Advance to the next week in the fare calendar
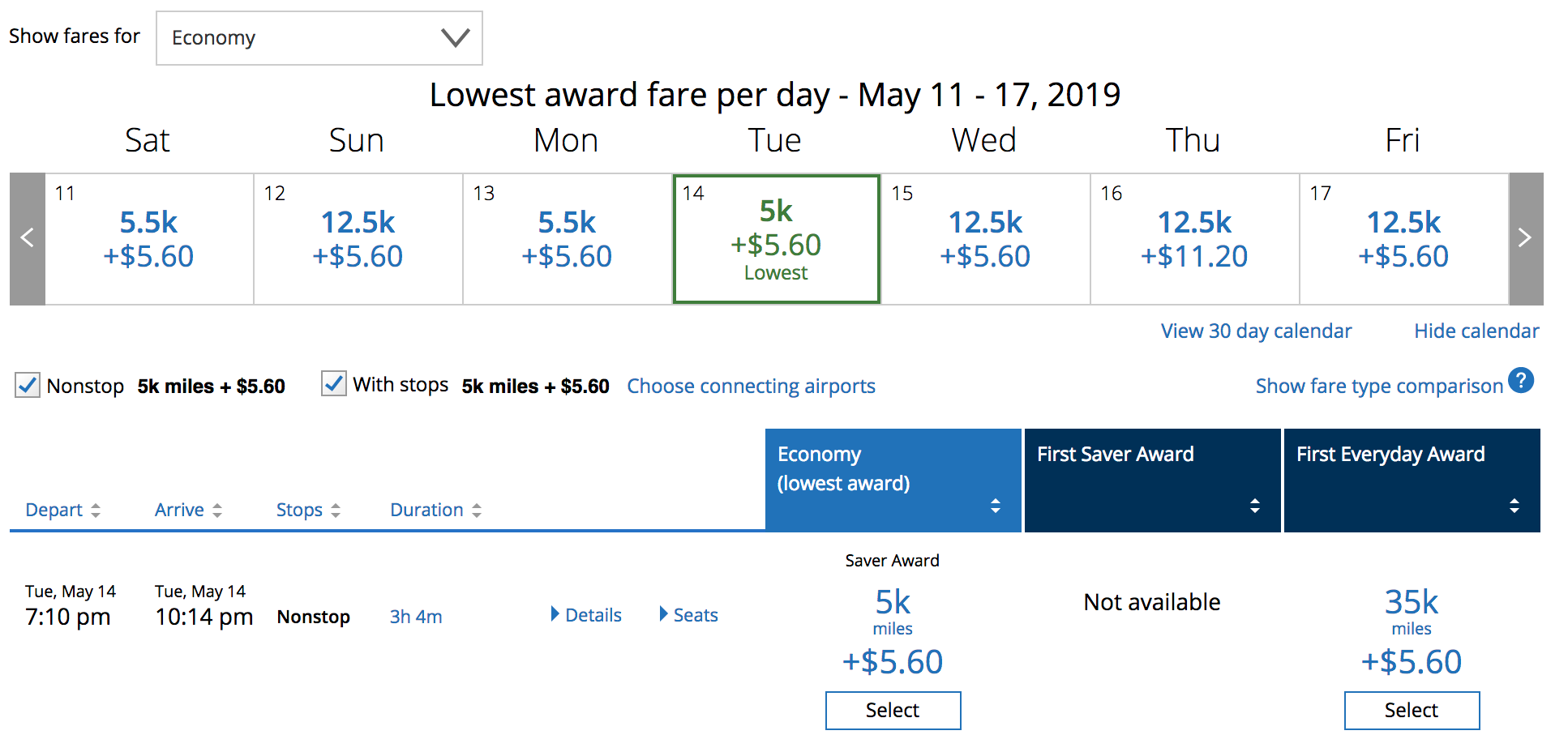The width and height of the screenshot is (1568, 752). 1525,238
